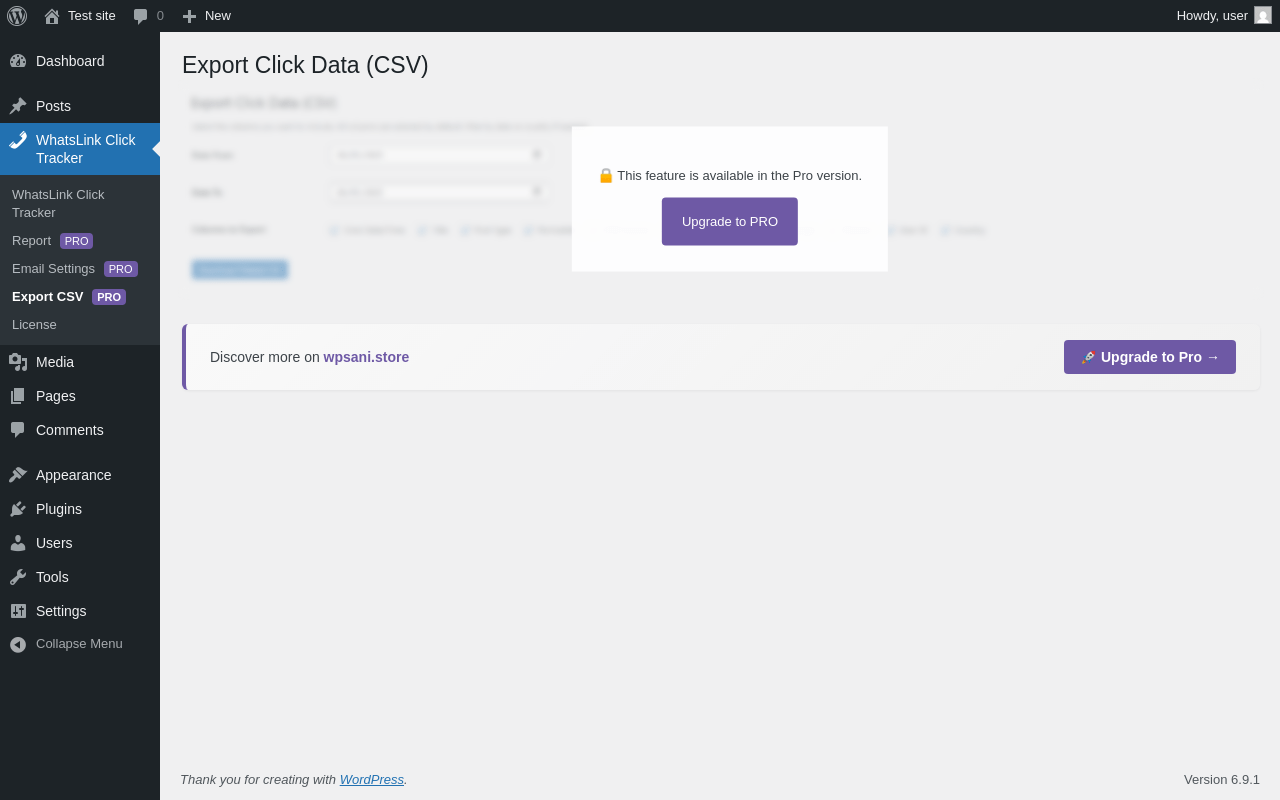This screenshot has height=800, width=1280.
Task: Open Posts using the pushpin icon
Action: pyautogui.click(x=18, y=106)
